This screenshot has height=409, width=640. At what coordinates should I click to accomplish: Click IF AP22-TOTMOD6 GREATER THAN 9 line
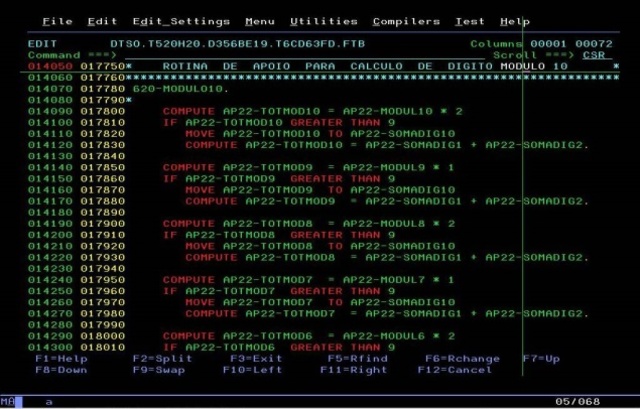pyautogui.click(x=279, y=347)
